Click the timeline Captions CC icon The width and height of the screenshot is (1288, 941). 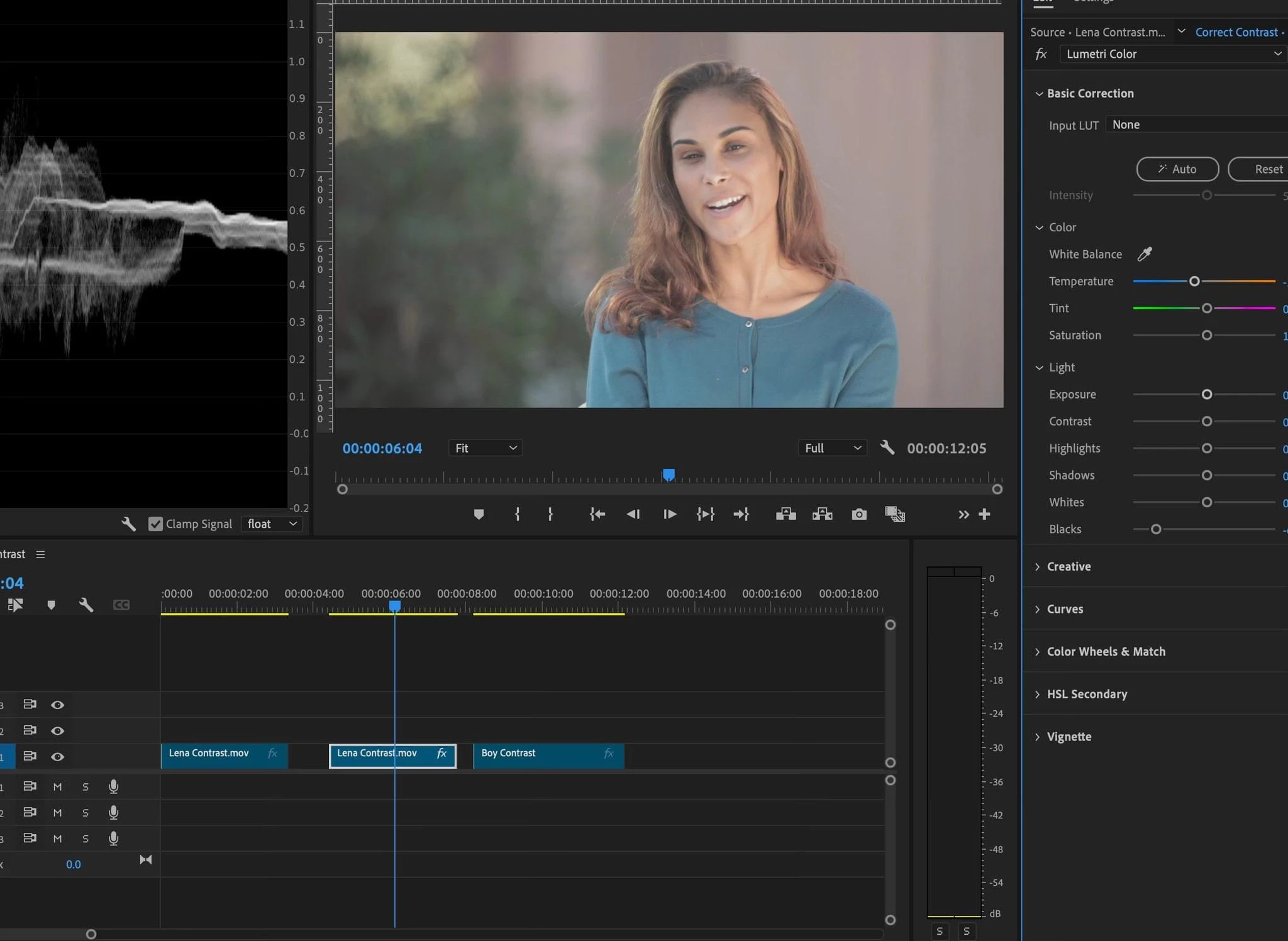(121, 605)
